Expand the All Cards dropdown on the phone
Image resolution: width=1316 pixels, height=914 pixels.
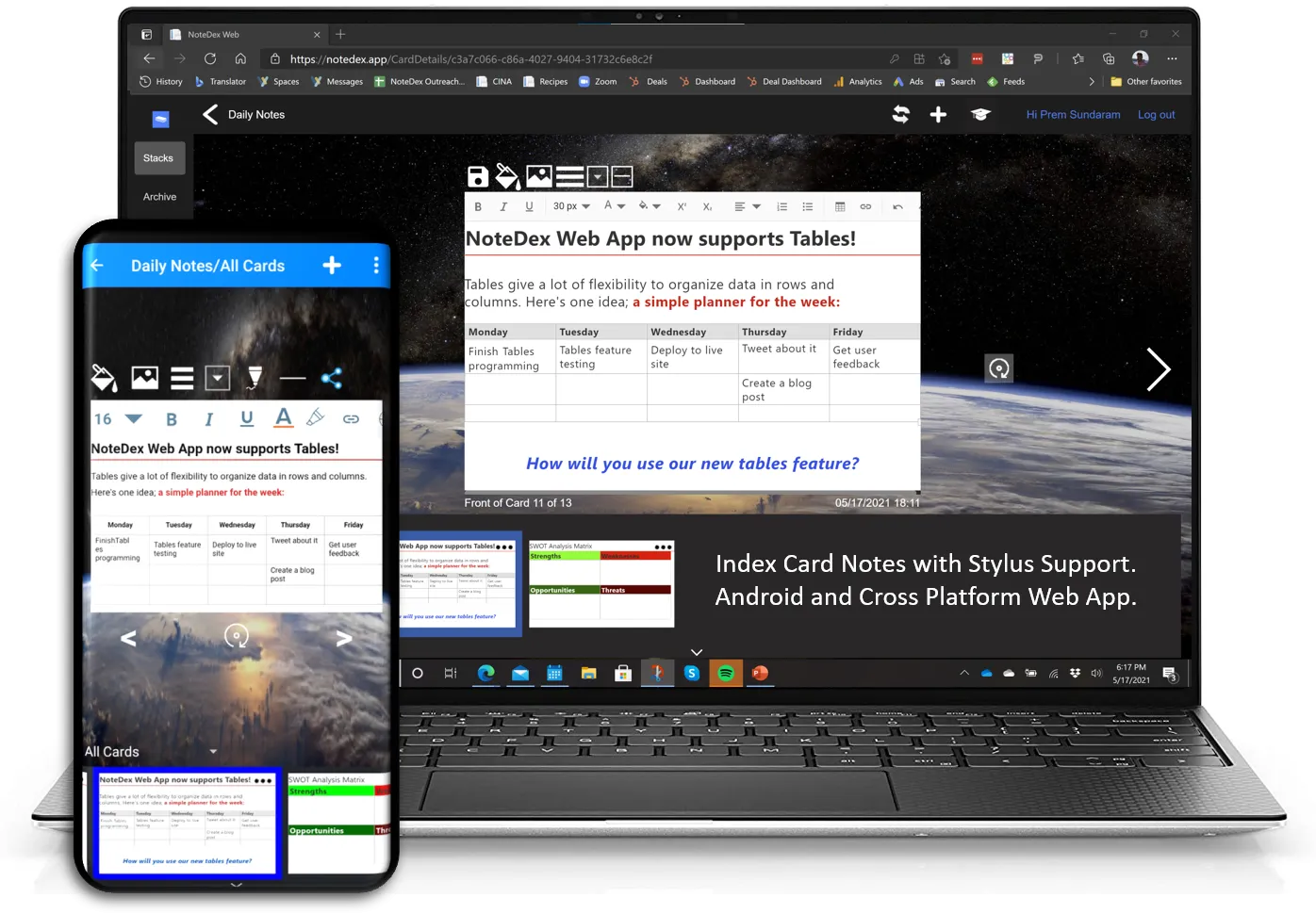[211, 751]
